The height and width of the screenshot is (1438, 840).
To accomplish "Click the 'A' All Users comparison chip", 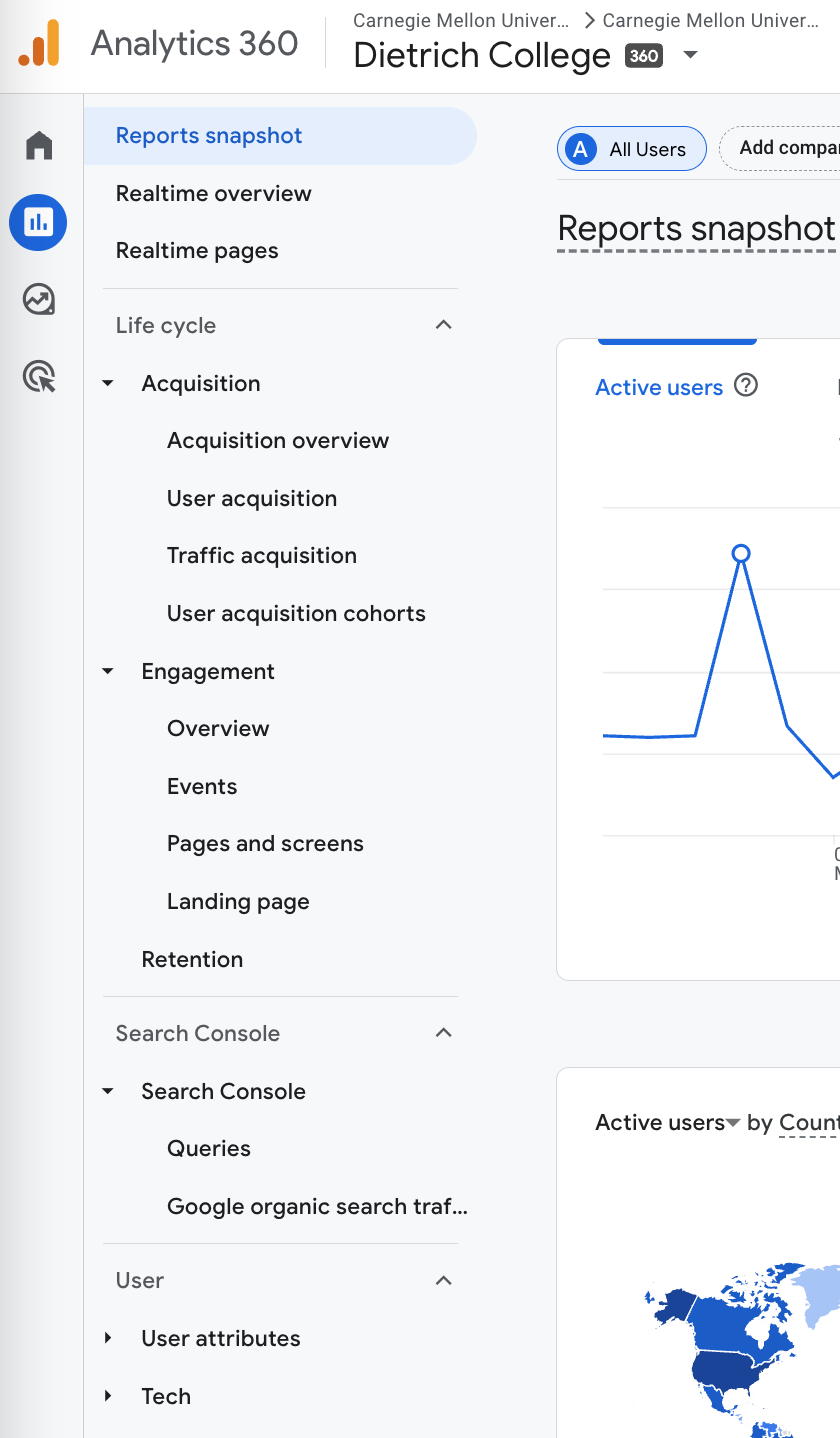I will (632, 149).
